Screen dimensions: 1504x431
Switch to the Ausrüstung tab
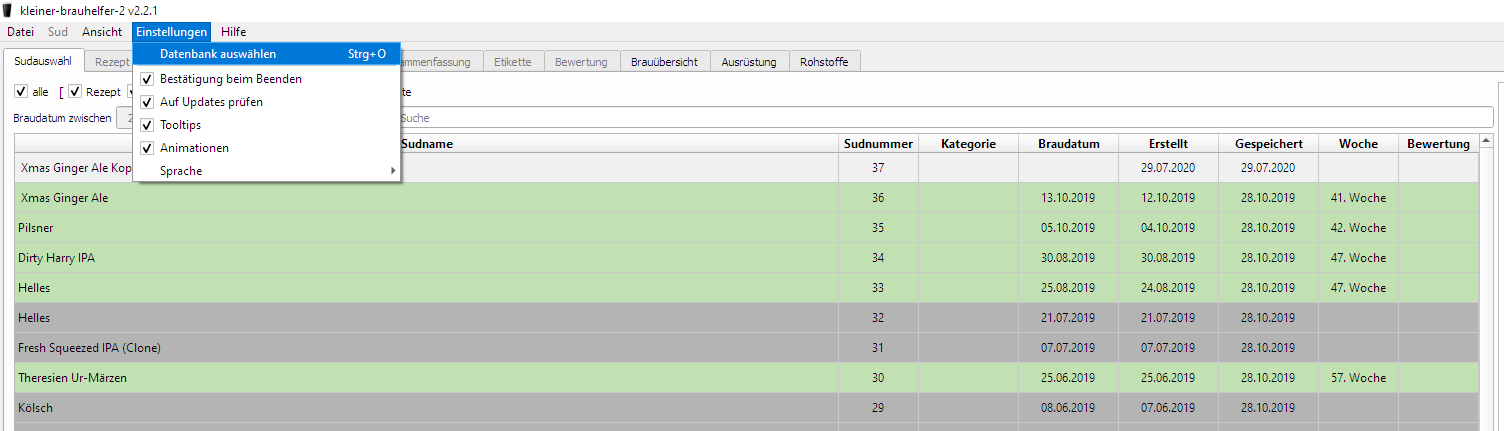(749, 62)
